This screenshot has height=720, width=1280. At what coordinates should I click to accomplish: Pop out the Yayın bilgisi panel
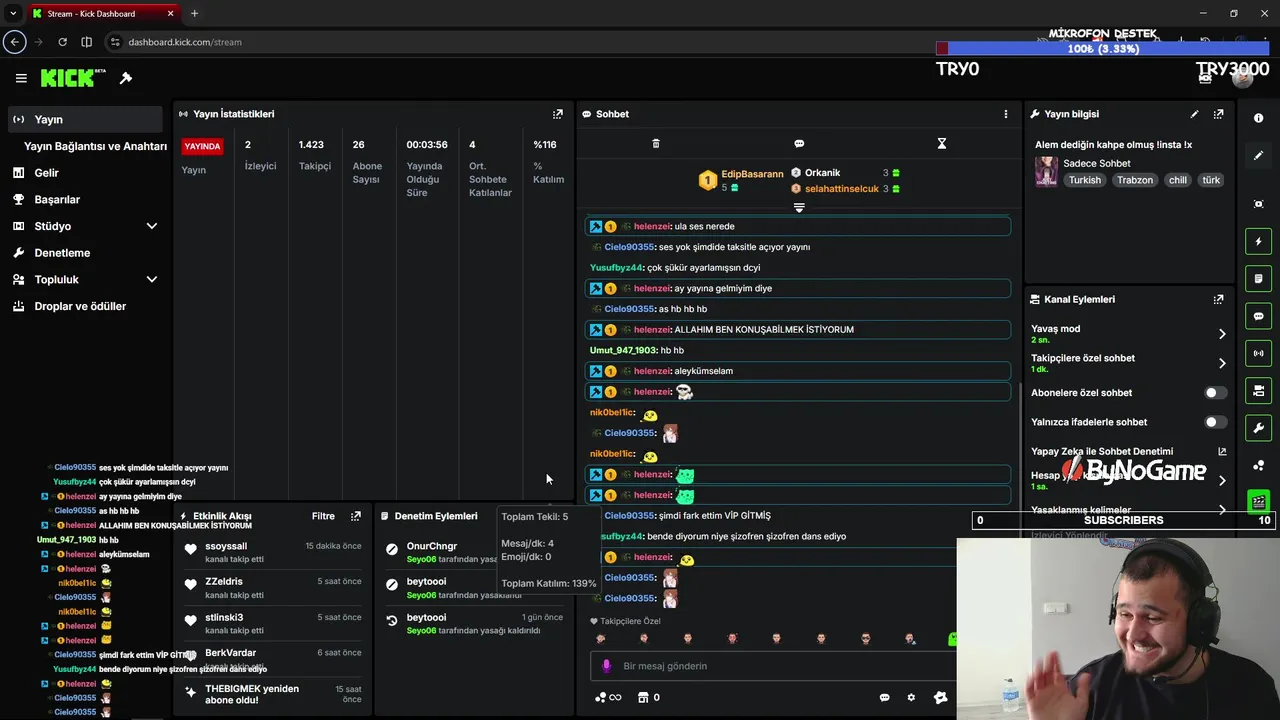[x=1218, y=114]
